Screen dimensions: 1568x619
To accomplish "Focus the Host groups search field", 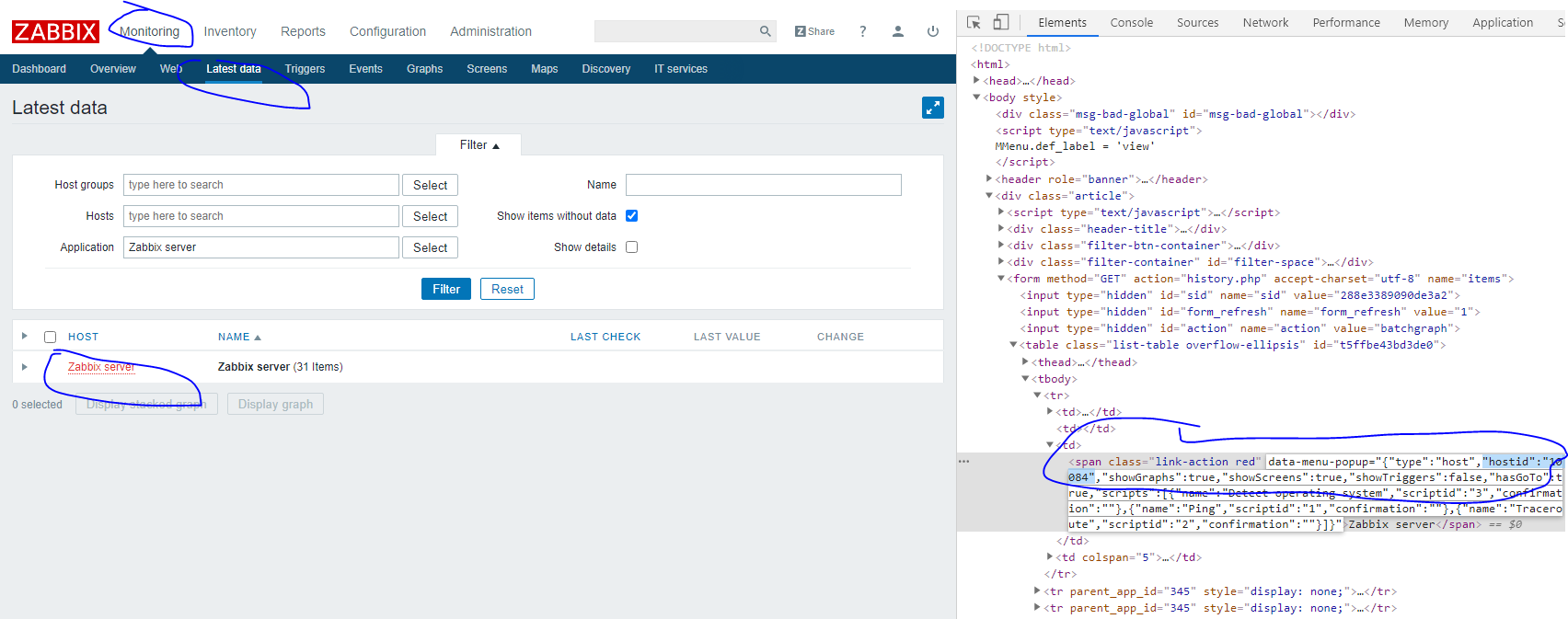I will pyautogui.click(x=261, y=185).
